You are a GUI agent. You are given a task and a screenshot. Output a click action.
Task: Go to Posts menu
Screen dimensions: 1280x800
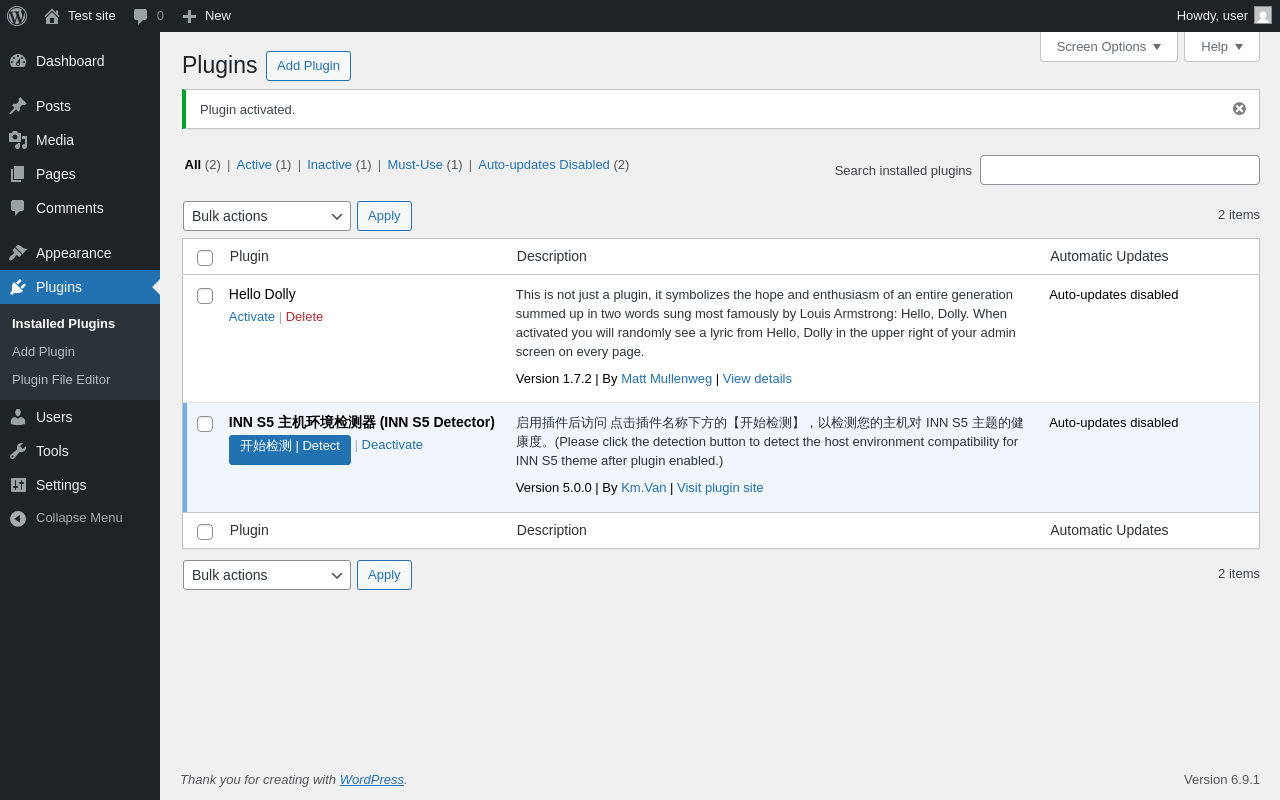80,106
